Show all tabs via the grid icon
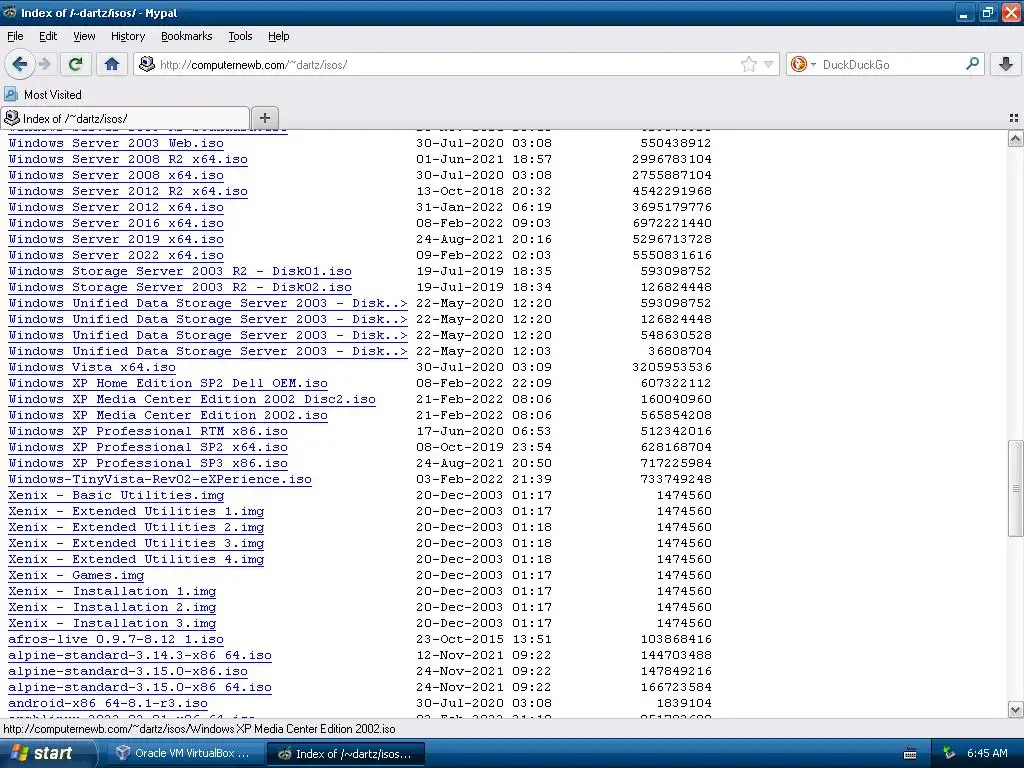The image size is (1024, 768). point(1014,118)
